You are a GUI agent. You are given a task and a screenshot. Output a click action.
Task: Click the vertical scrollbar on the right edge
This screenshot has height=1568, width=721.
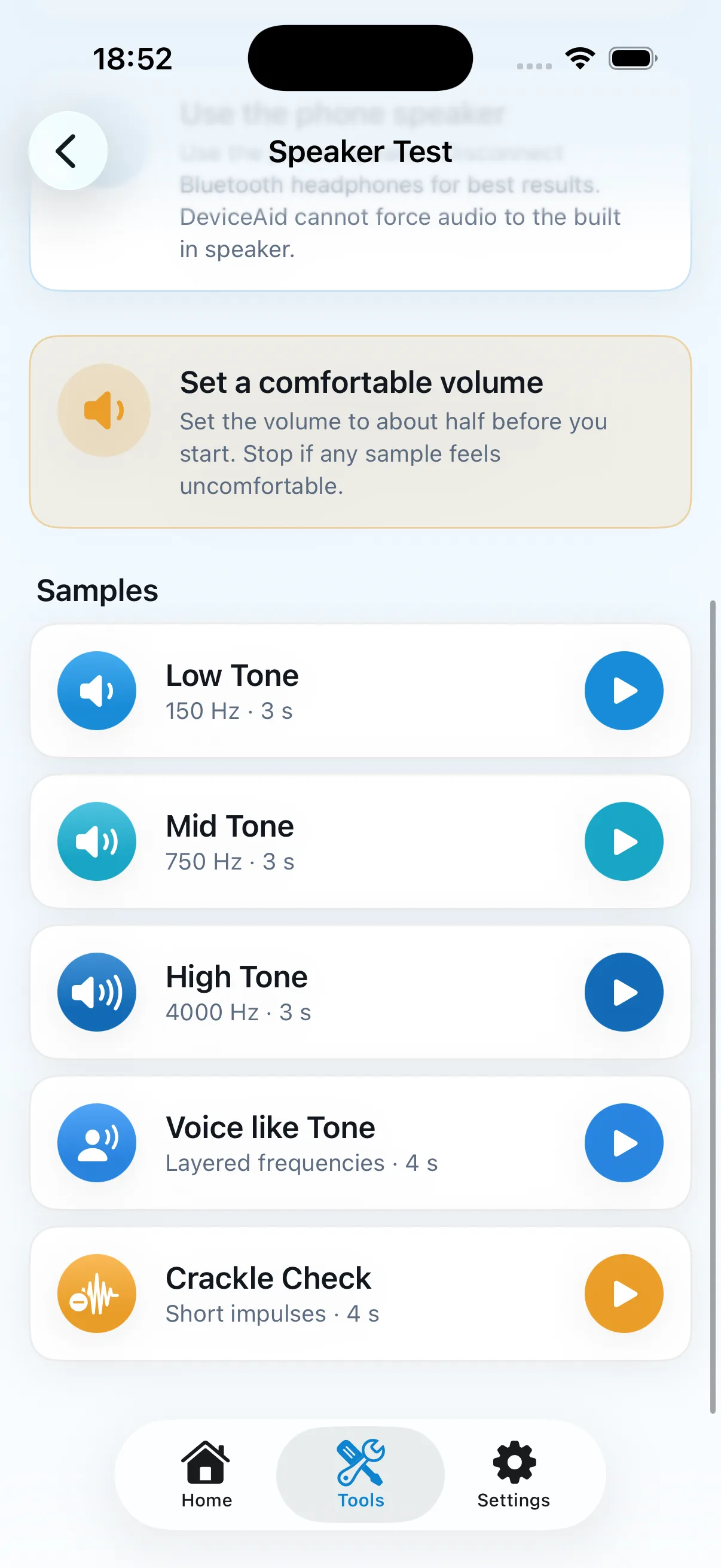coord(713,1007)
